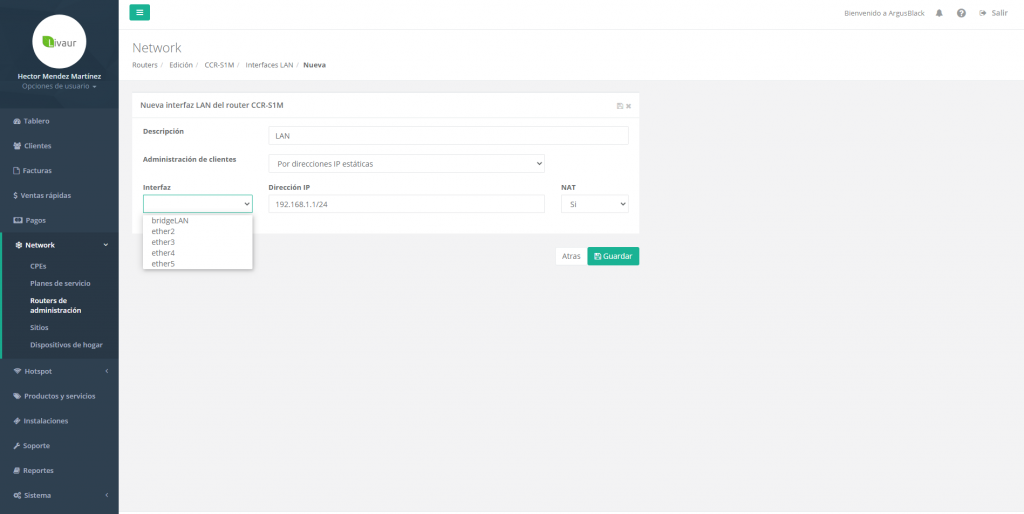Select ether4 from interface list

point(198,253)
